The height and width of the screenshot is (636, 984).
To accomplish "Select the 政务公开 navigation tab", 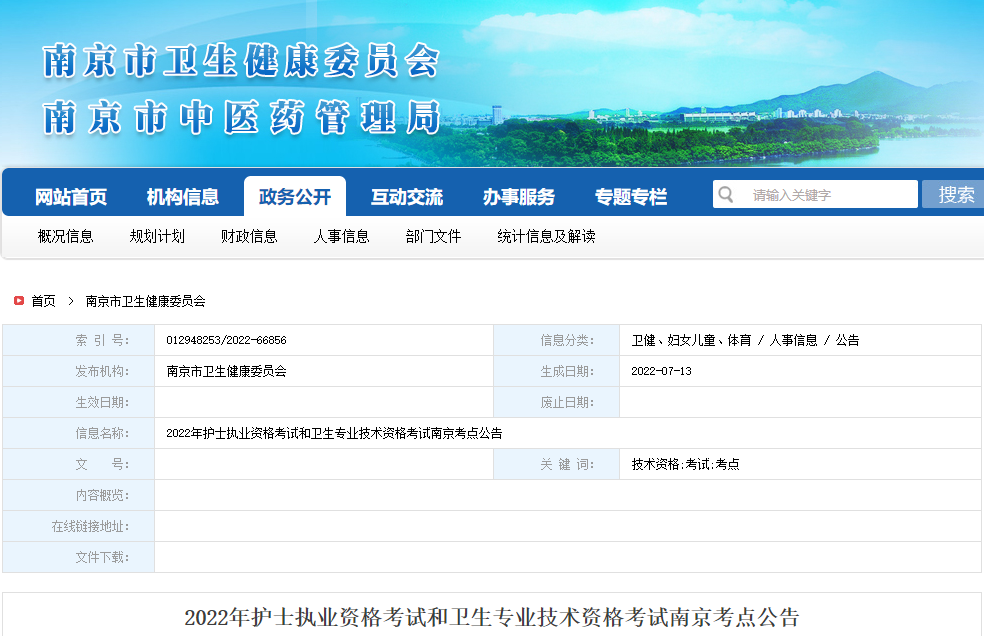I will pos(295,197).
